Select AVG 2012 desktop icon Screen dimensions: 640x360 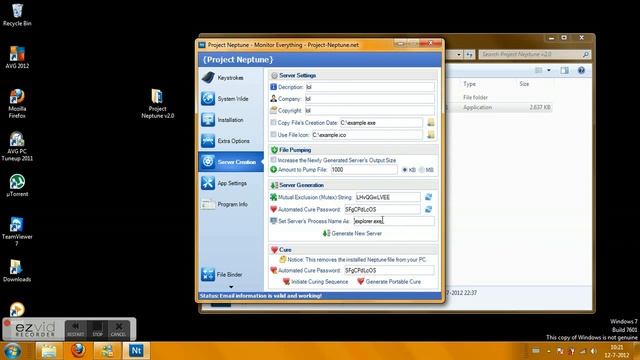pos(17,57)
